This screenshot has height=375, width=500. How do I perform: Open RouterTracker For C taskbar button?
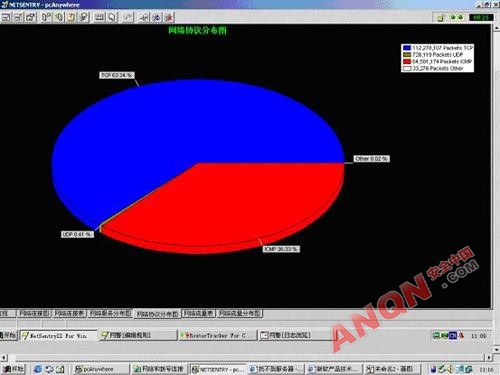[218, 335]
